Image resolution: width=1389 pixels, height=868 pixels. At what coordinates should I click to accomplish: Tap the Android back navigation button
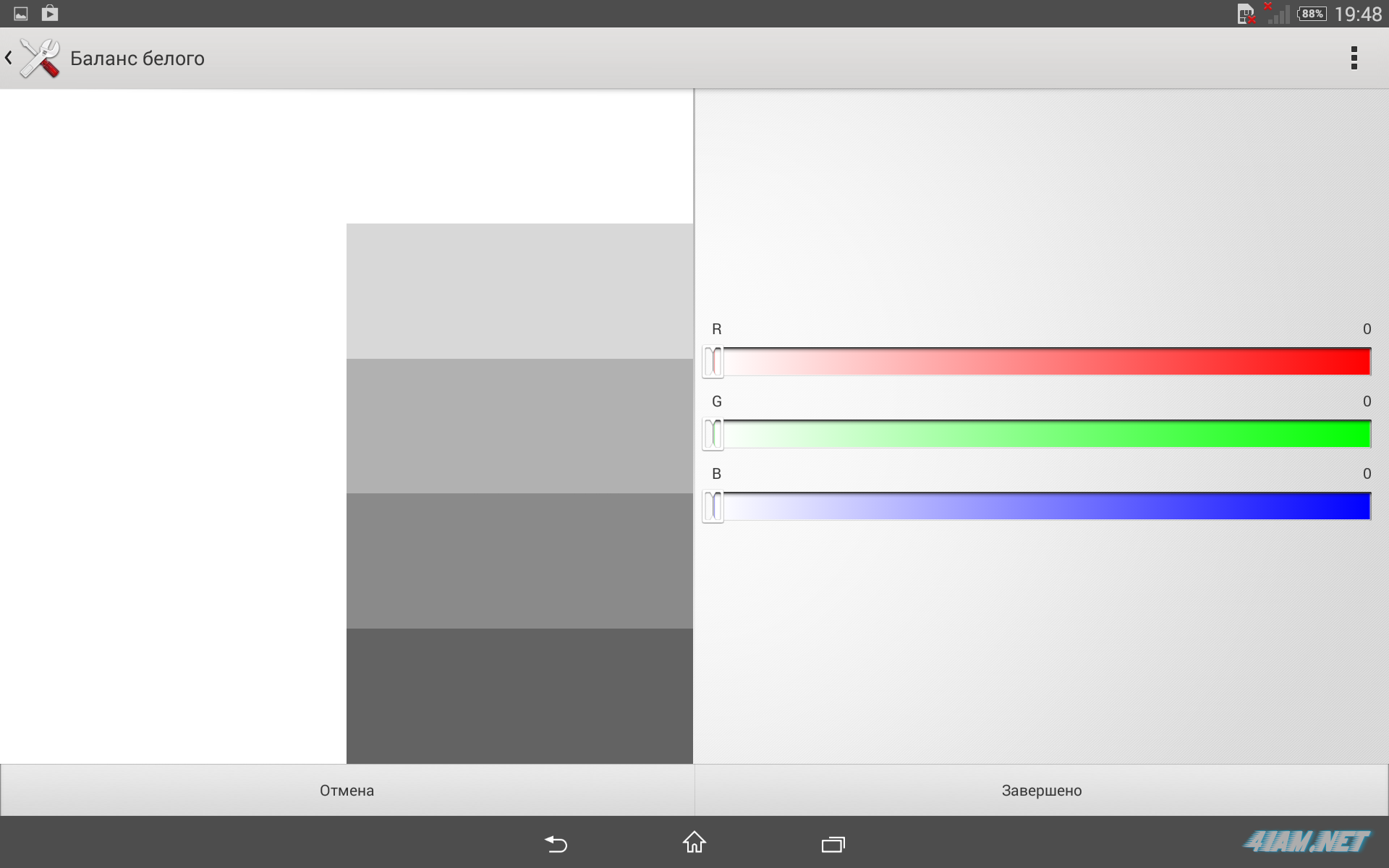pyautogui.click(x=556, y=843)
